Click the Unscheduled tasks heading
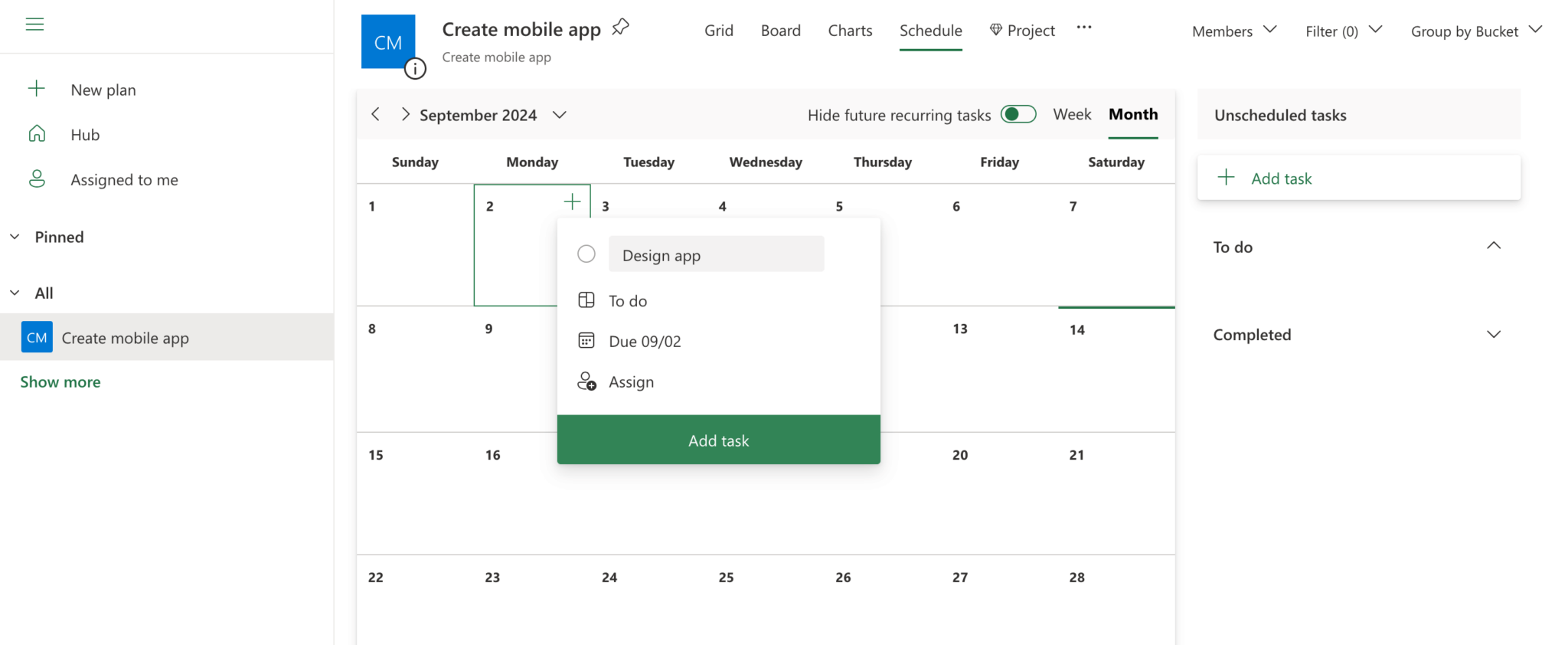Screen dimensions: 1568x645 pos(1280,115)
